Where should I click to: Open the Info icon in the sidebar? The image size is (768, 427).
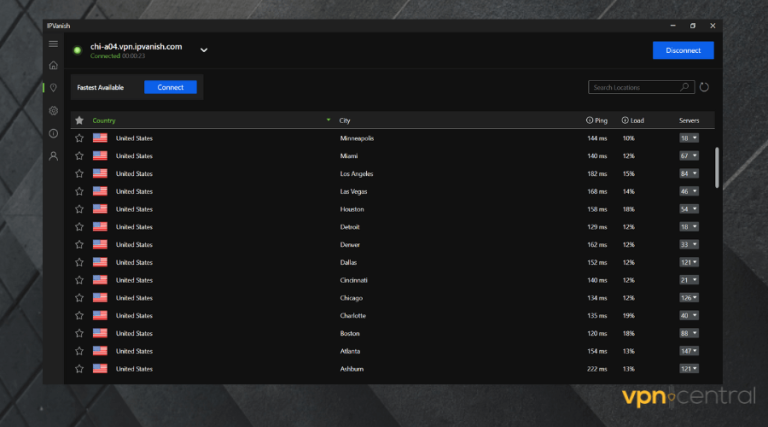click(53, 133)
